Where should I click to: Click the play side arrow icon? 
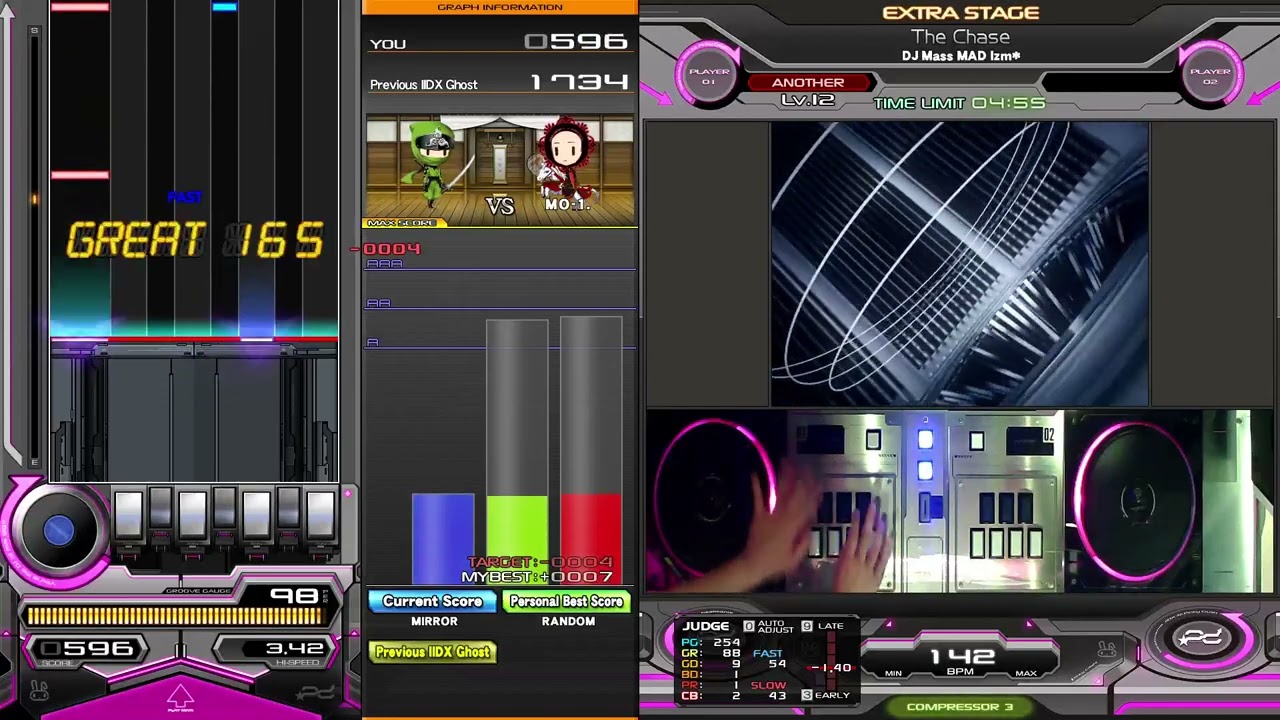(x=180, y=697)
